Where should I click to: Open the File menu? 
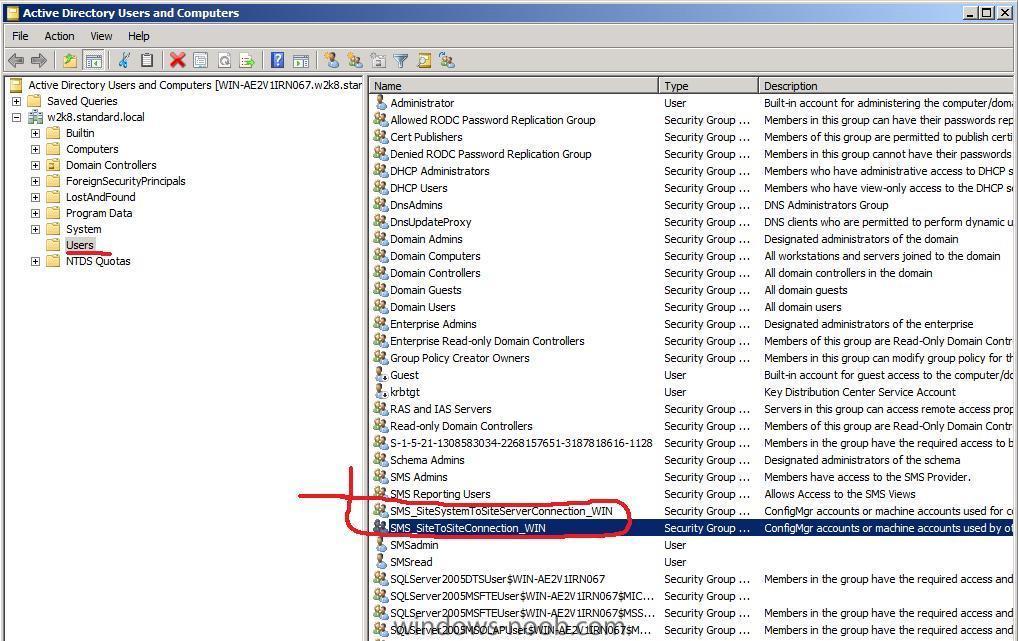pyautogui.click(x=20, y=36)
